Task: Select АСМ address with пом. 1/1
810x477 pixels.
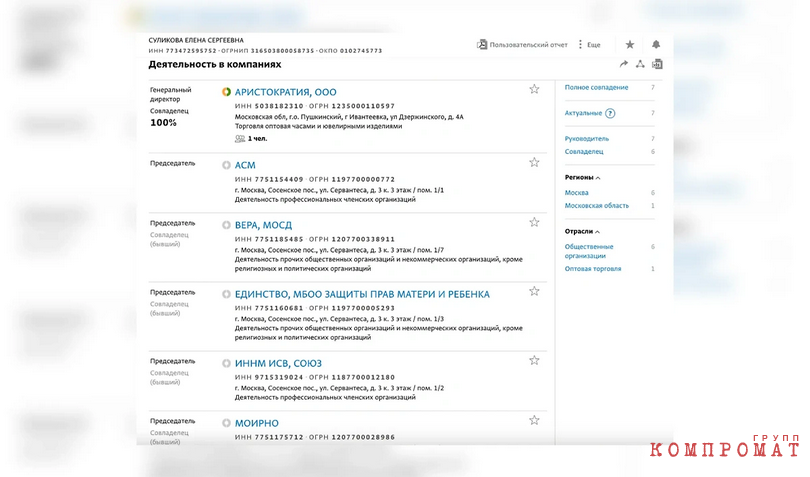Action: (339, 190)
